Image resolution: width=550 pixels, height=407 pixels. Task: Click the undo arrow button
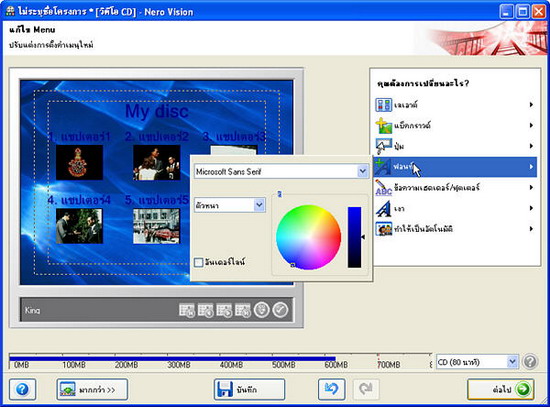(x=331, y=389)
